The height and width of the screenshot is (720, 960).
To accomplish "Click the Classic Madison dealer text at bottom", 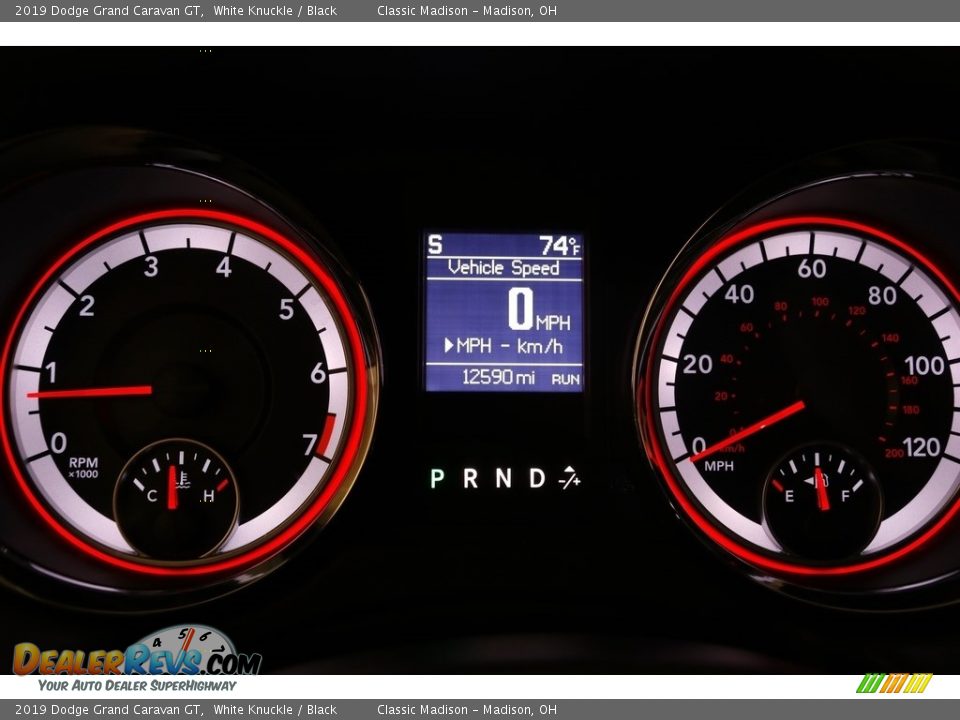I will point(467,710).
